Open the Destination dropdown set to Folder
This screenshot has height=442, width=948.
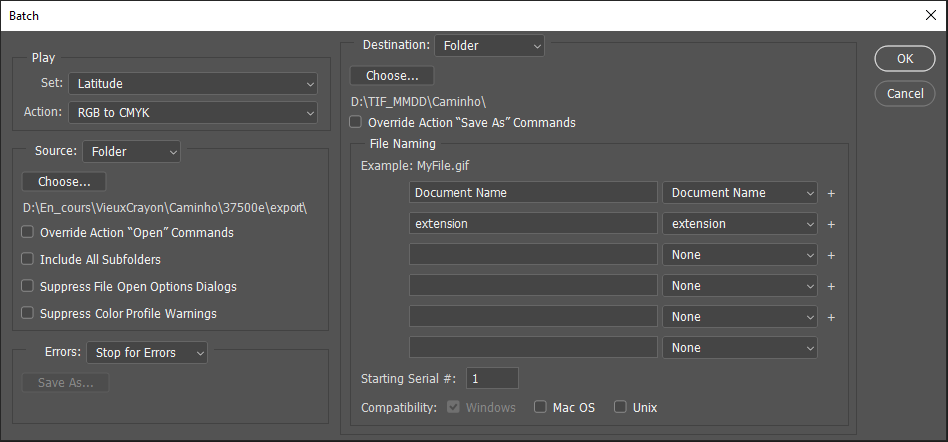click(x=489, y=46)
